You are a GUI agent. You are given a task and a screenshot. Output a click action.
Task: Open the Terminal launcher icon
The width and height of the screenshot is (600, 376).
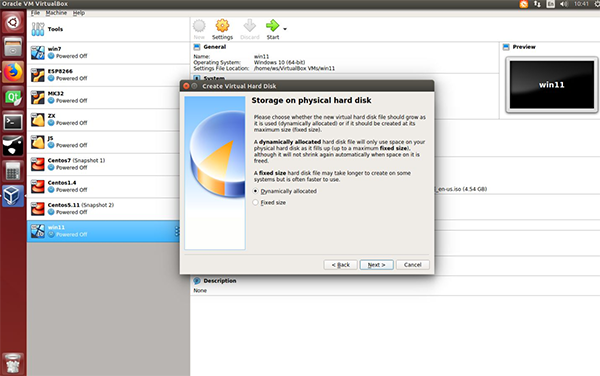pyautogui.click(x=13, y=122)
